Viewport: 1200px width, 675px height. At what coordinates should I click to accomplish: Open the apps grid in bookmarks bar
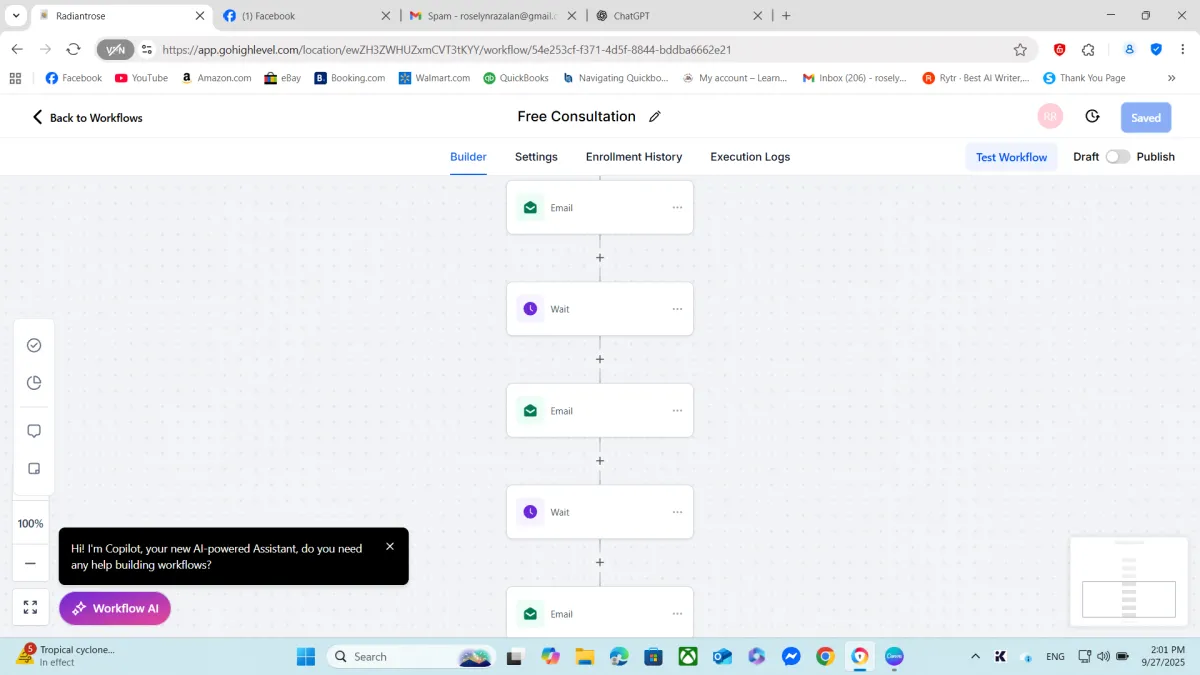(x=15, y=78)
